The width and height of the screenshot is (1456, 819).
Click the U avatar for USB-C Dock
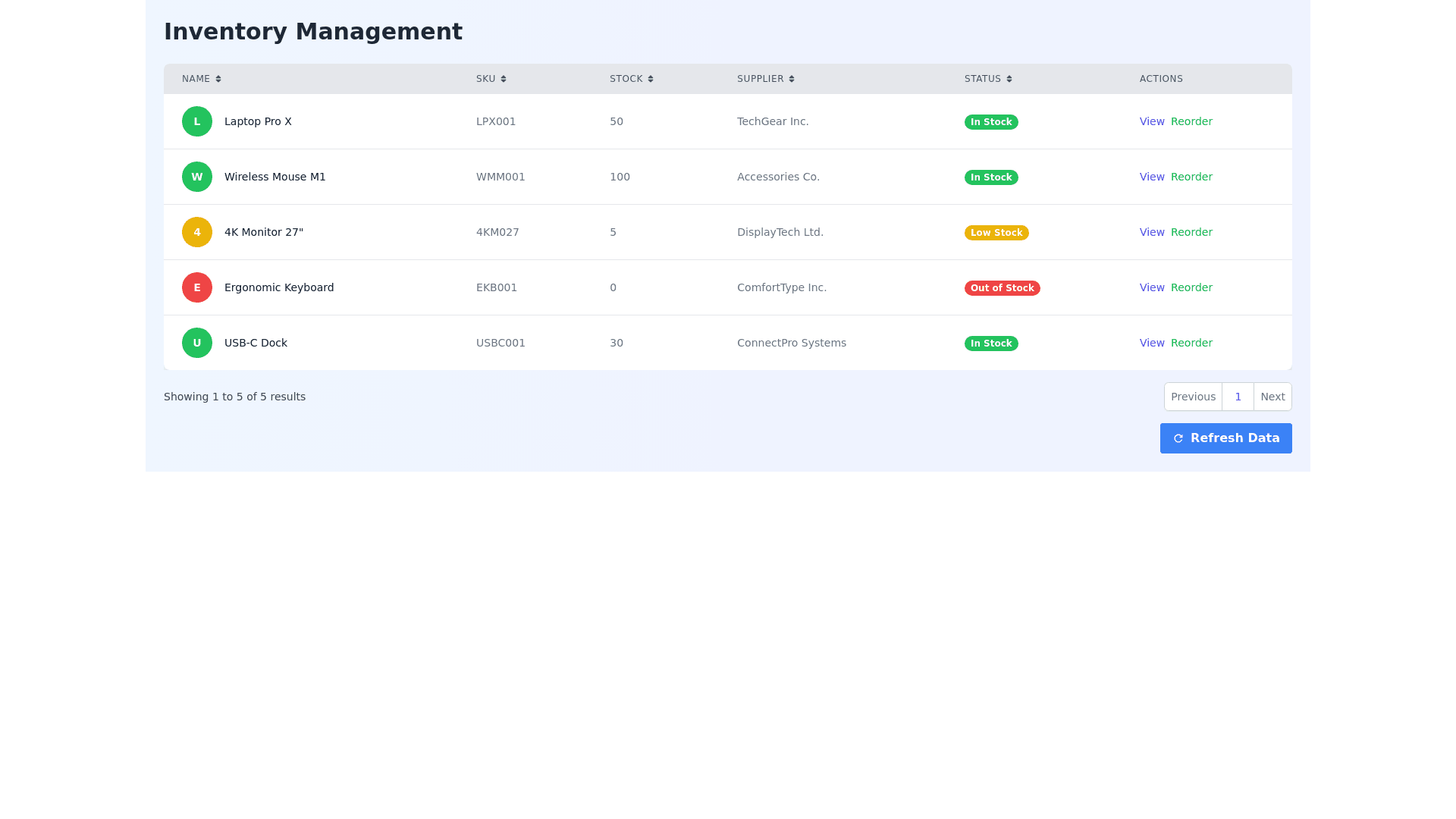click(x=197, y=343)
